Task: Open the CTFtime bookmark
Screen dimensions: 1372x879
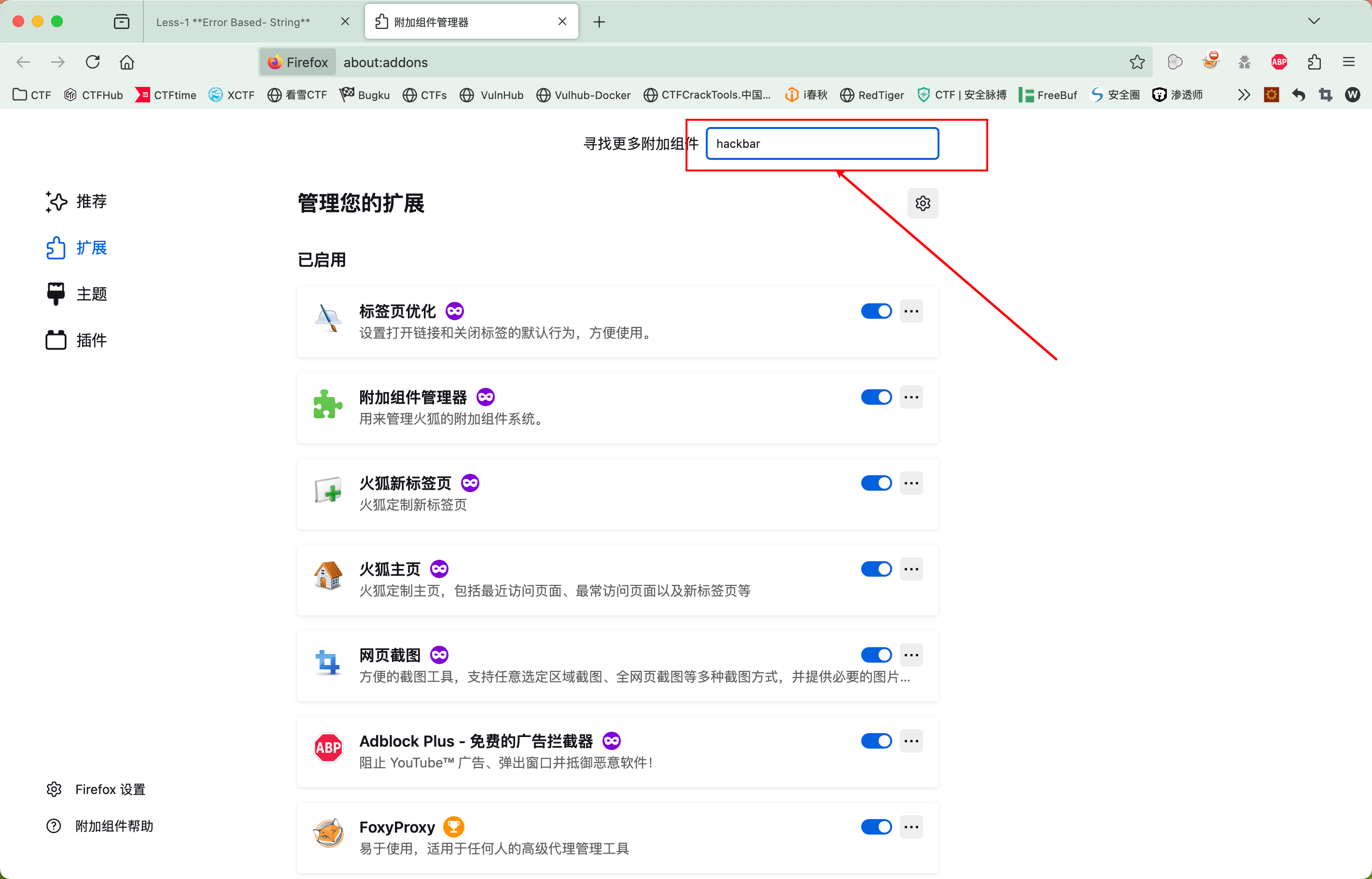Action: pyautogui.click(x=166, y=95)
